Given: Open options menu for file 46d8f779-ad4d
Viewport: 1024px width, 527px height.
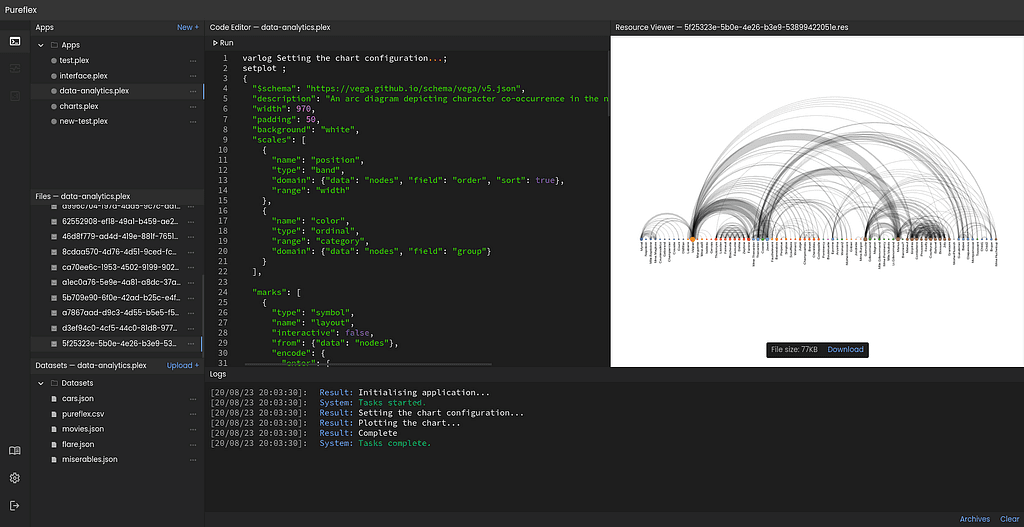Looking at the screenshot, I should [193, 236].
